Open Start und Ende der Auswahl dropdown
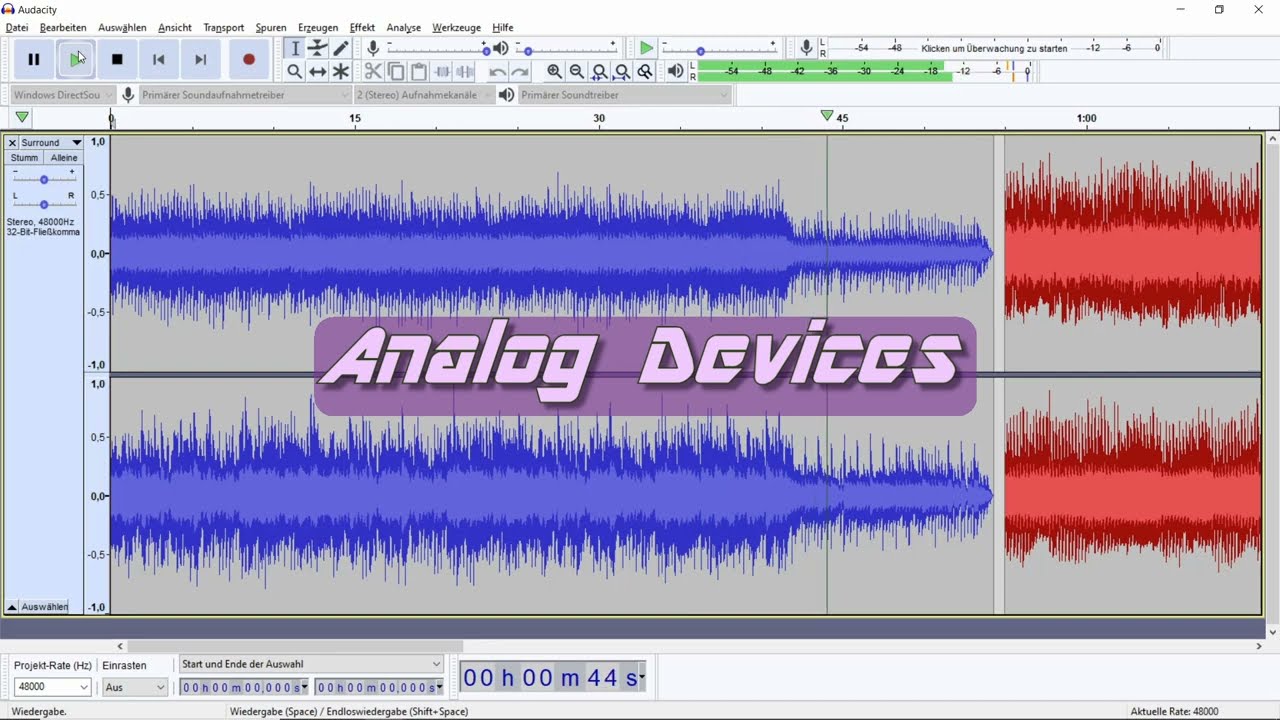This screenshot has height=720, width=1280. click(310, 664)
